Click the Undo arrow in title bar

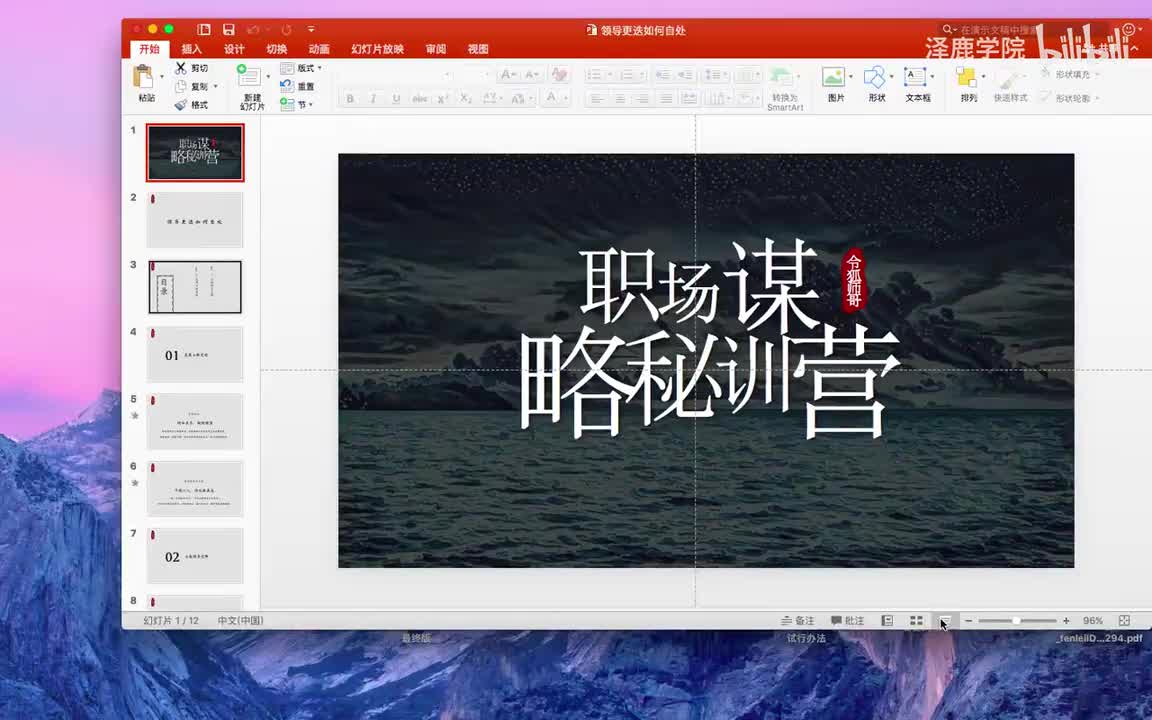pyautogui.click(x=253, y=29)
